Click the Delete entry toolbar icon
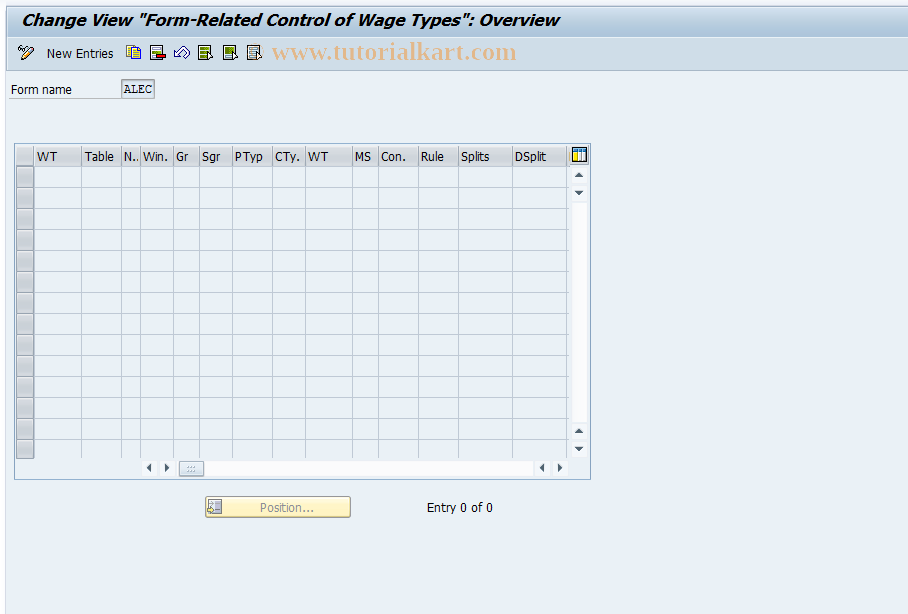The width and height of the screenshot is (908, 614). (x=158, y=53)
